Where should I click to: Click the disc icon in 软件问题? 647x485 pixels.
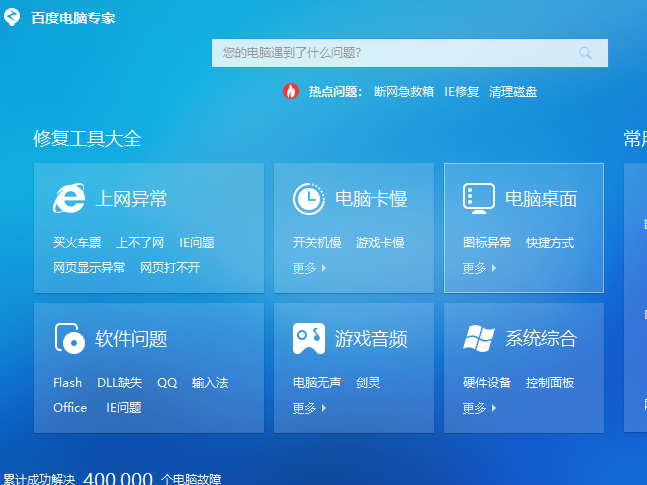69,338
